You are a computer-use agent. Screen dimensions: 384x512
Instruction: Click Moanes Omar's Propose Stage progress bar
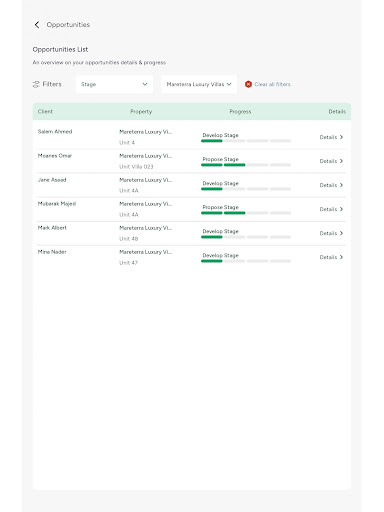click(x=246, y=165)
